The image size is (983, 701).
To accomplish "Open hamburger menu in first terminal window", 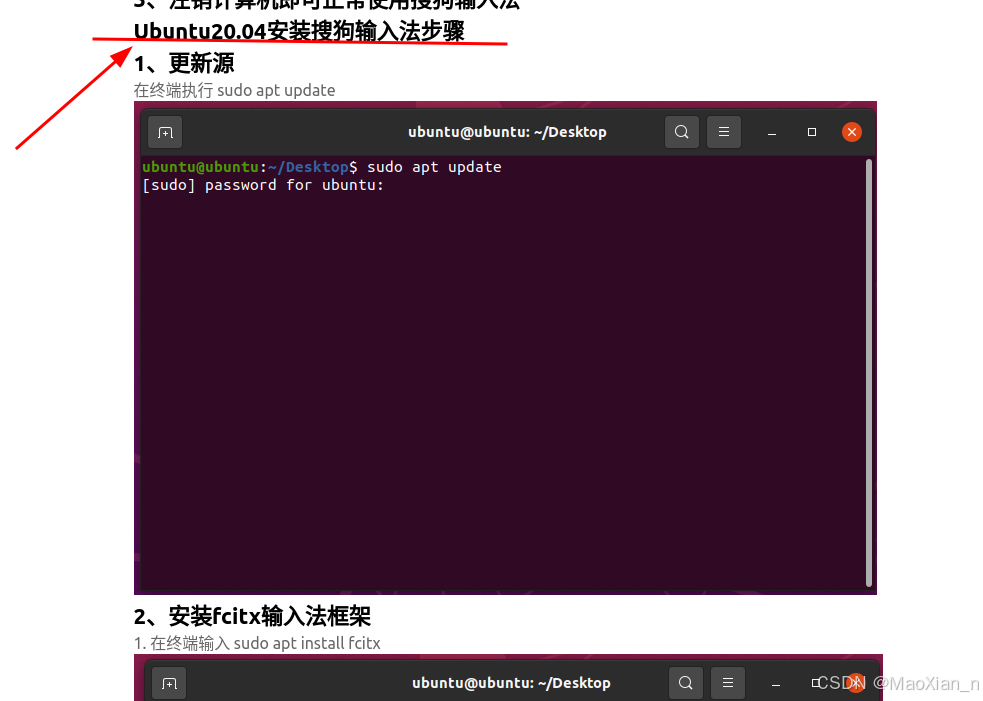I will [723, 132].
